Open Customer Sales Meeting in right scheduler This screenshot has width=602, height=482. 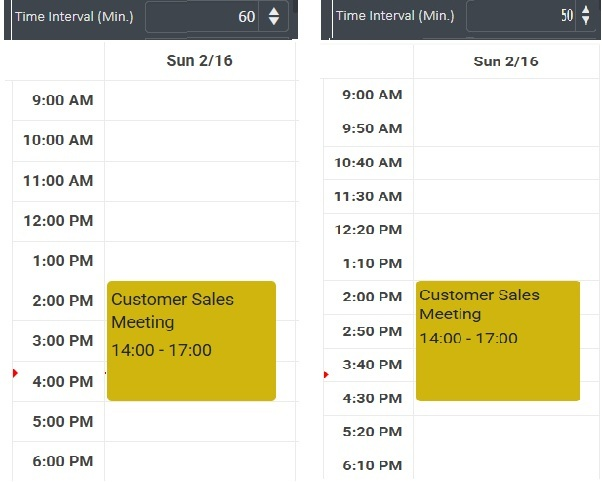click(x=497, y=341)
